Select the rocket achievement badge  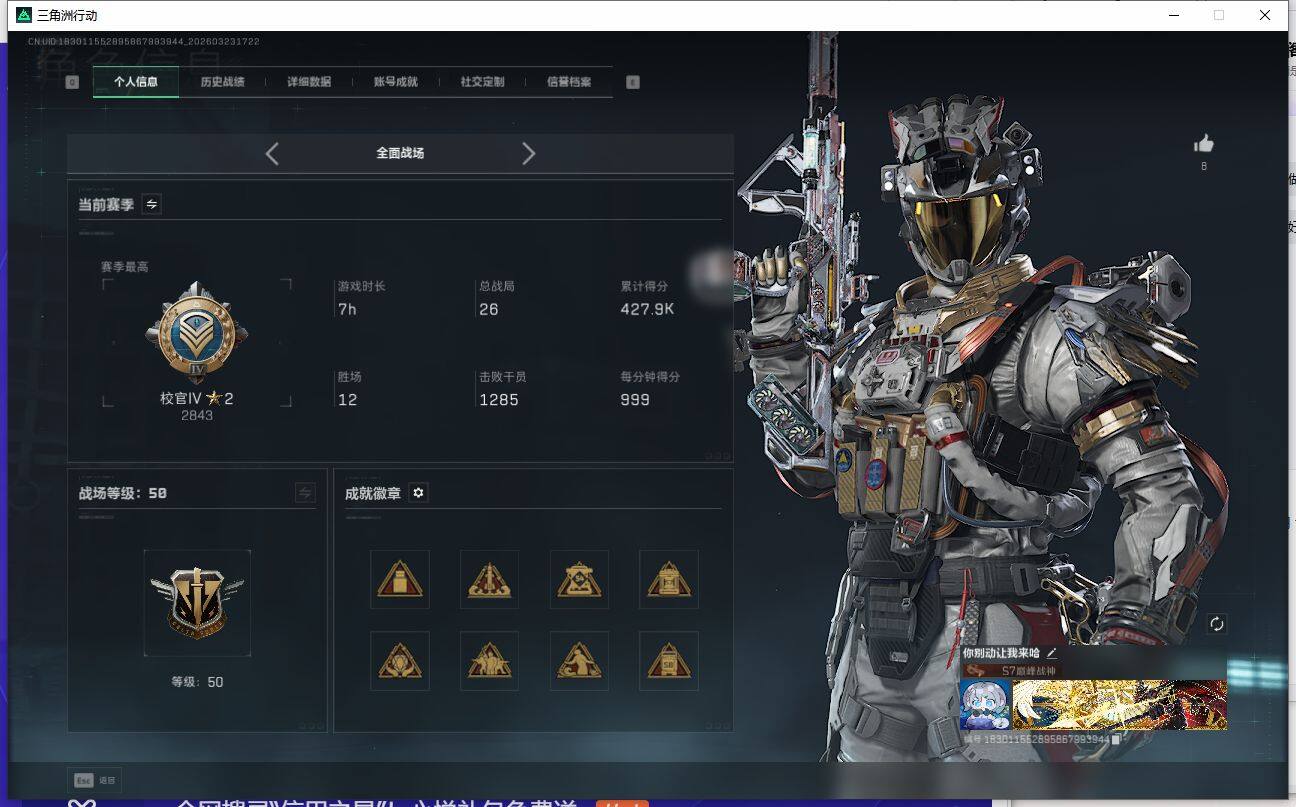tap(489, 579)
